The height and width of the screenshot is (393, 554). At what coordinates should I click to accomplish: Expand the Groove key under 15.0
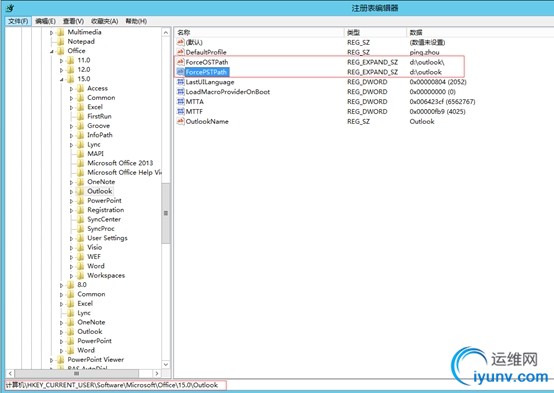71,126
